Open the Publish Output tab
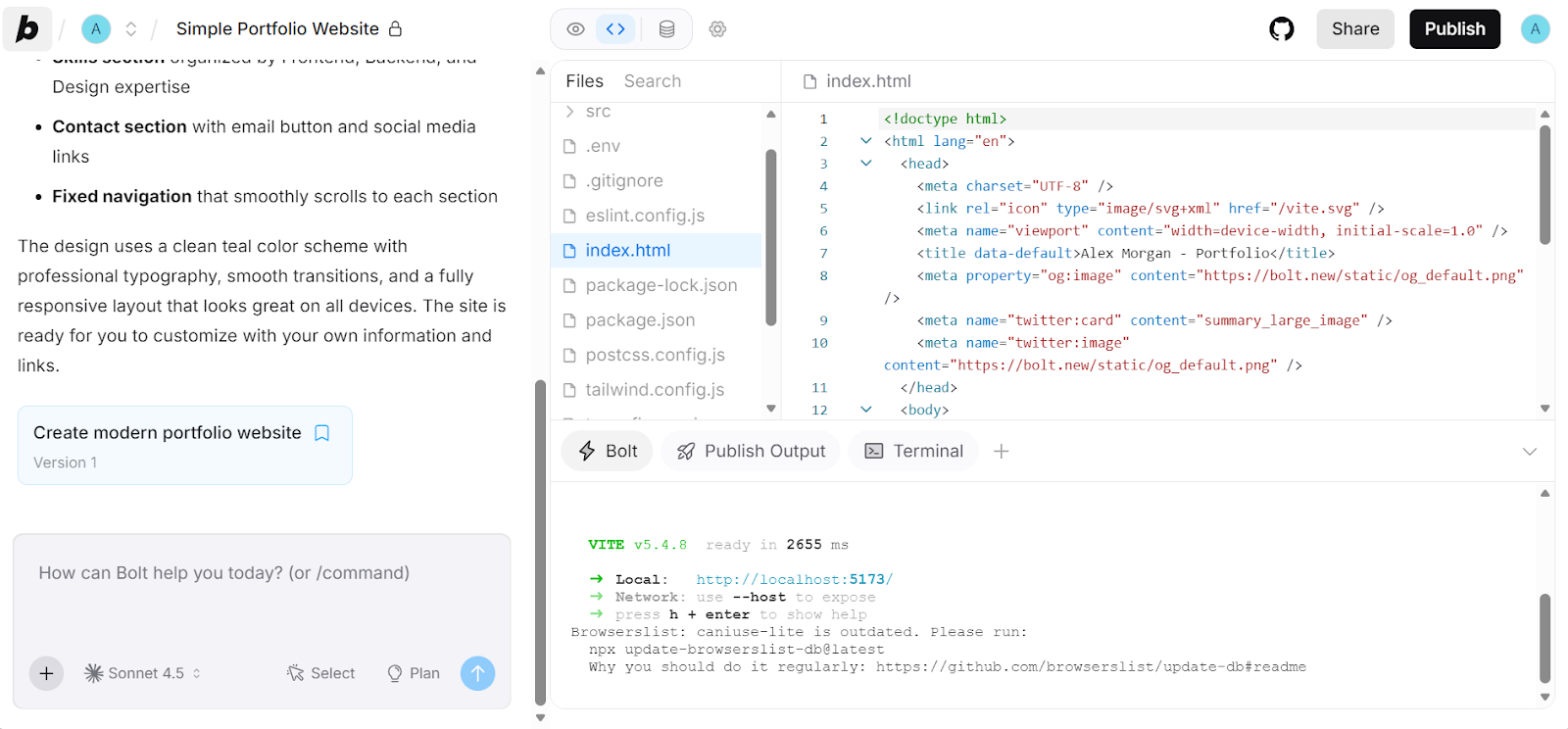 click(751, 452)
